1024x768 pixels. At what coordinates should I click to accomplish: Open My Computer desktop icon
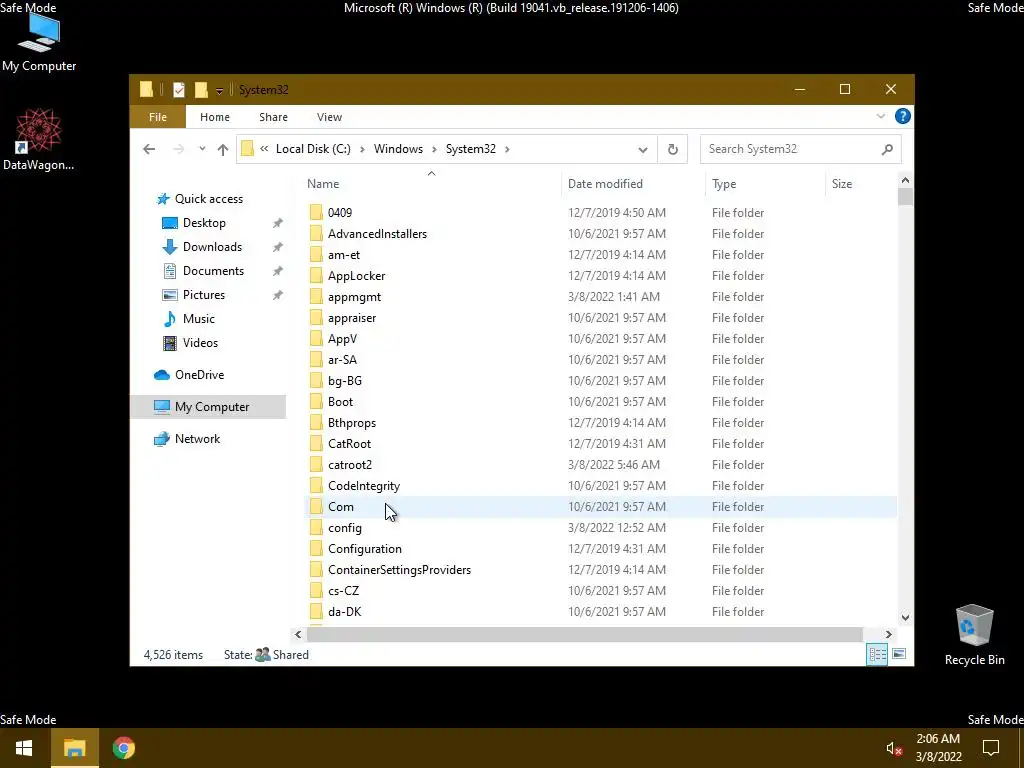[x=39, y=43]
